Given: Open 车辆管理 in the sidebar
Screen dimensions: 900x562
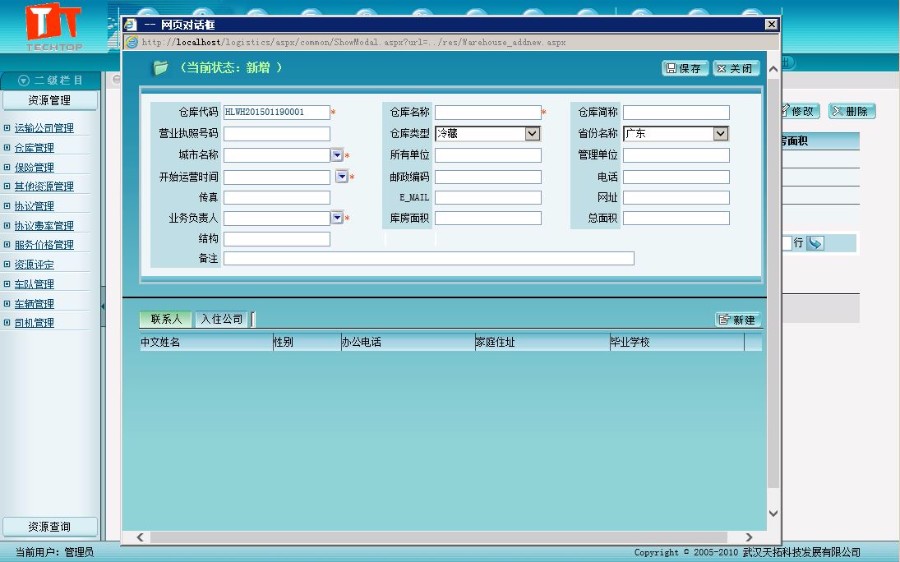Looking at the screenshot, I should click(34, 303).
